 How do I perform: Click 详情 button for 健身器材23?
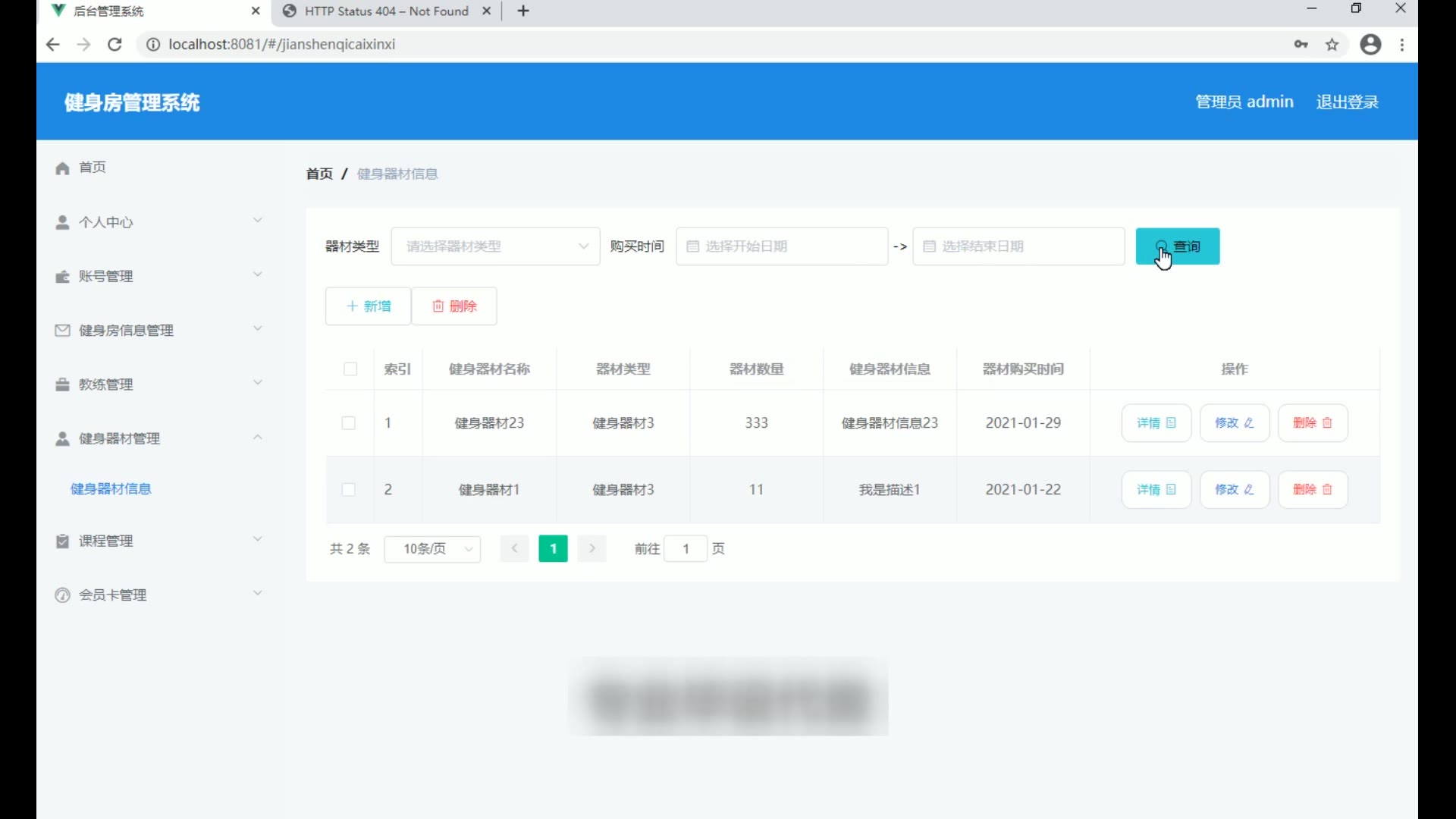(x=1156, y=423)
